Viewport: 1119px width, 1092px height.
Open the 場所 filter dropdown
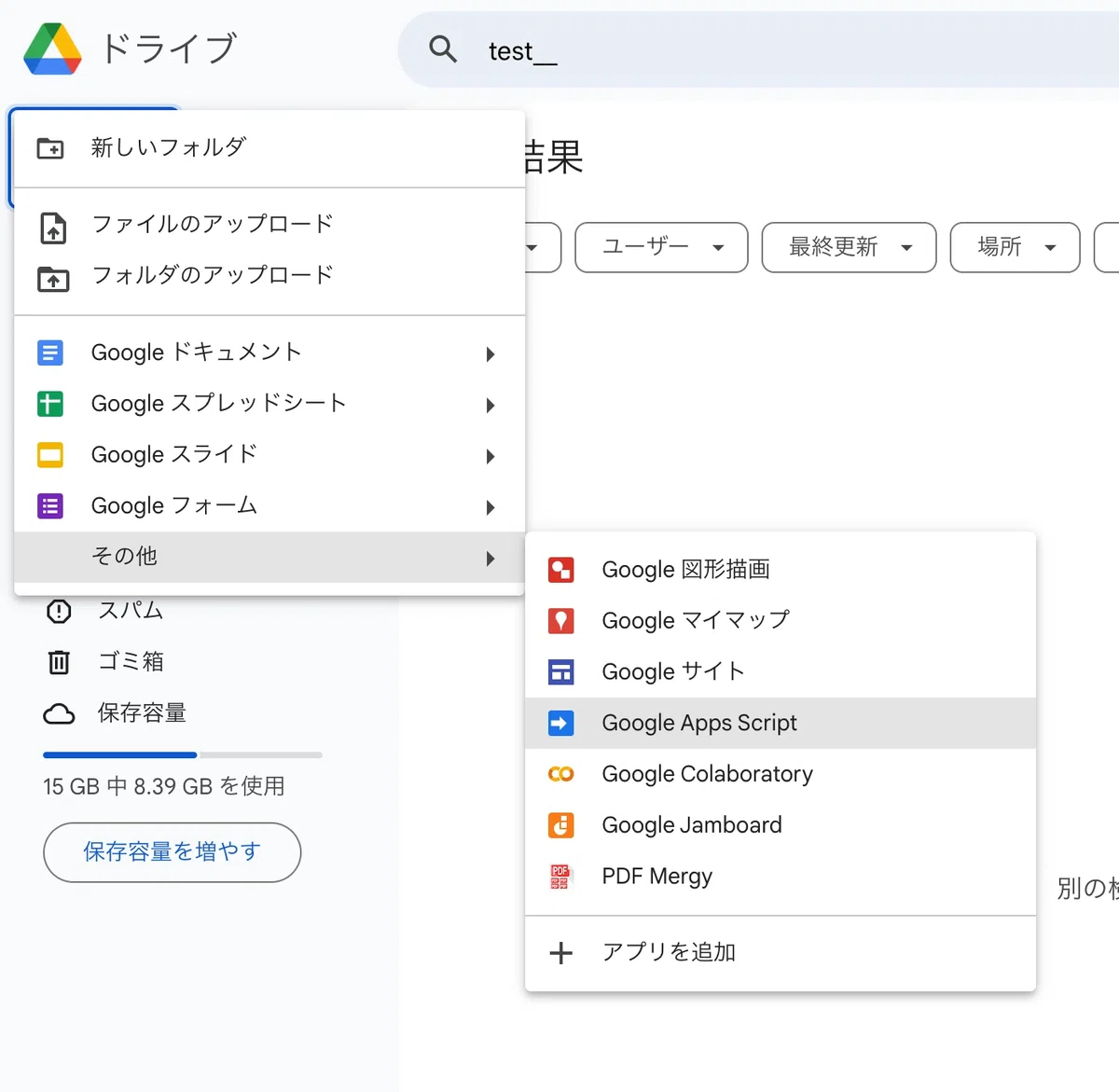pos(1015,247)
